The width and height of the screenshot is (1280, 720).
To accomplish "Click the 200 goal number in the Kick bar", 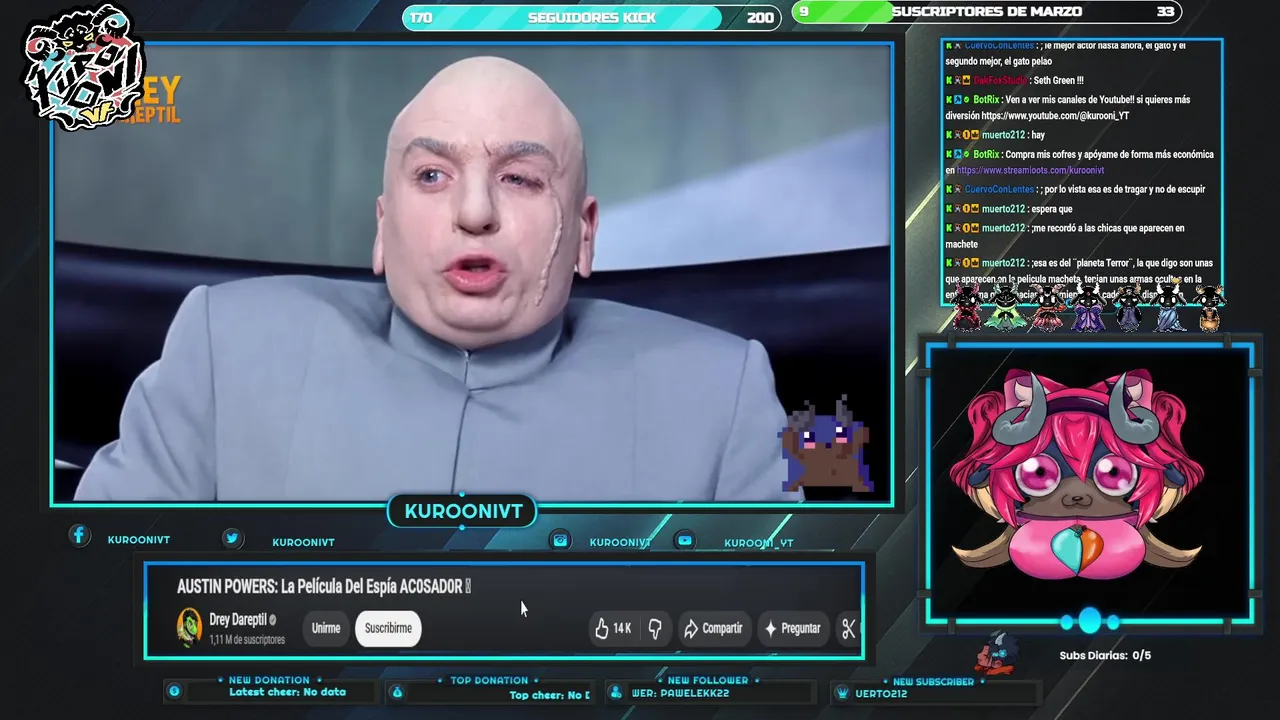I will point(760,17).
